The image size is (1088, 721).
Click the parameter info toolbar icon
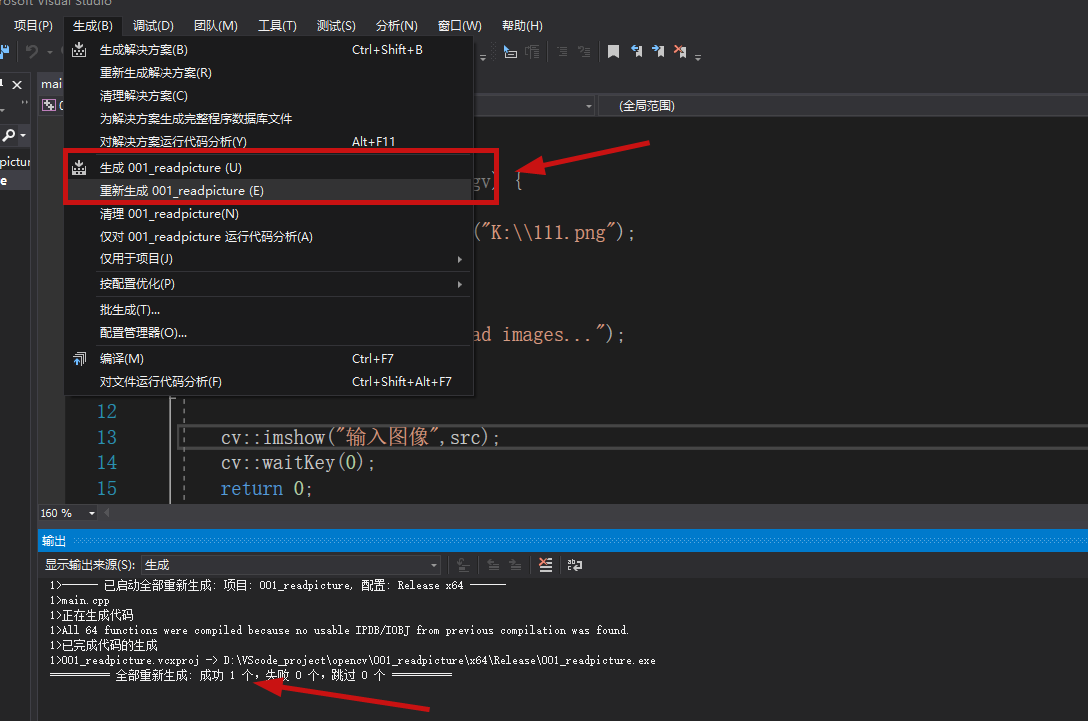pos(532,51)
